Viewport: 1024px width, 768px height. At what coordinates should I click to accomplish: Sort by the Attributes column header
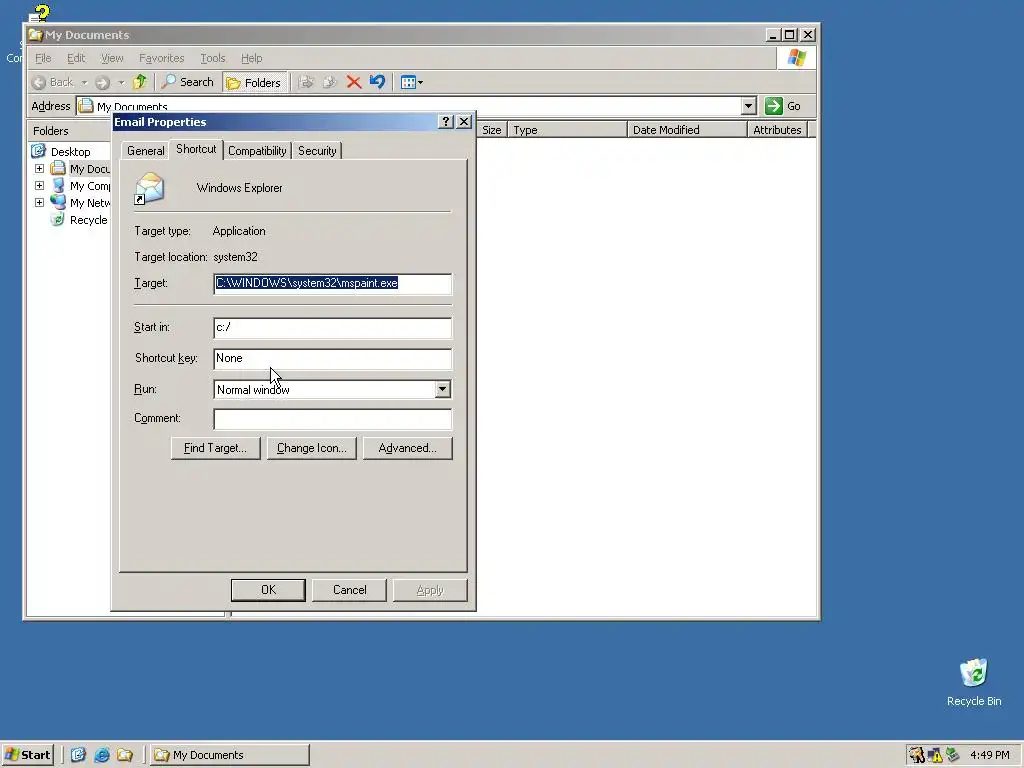pos(778,130)
